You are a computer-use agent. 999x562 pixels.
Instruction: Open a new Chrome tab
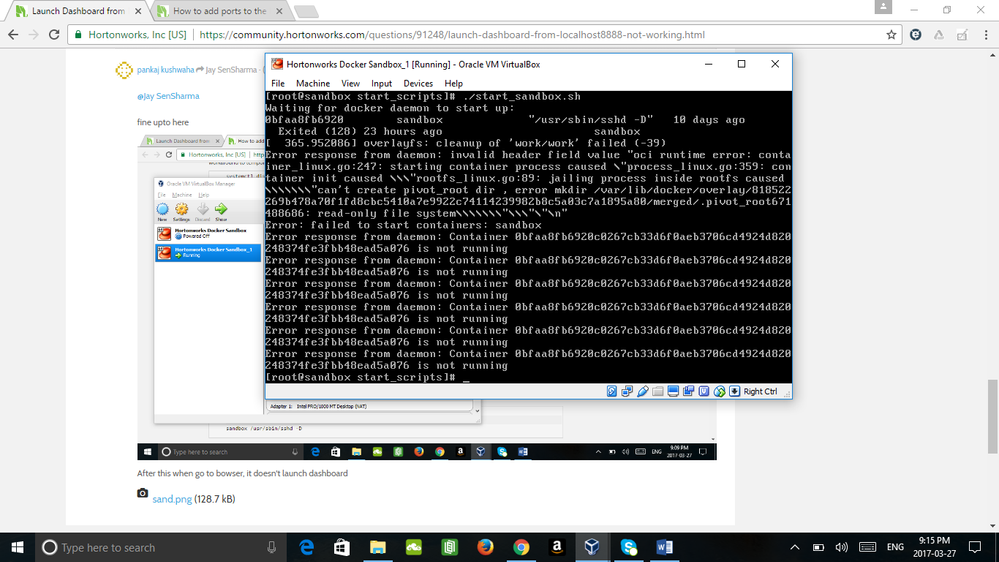[306, 11]
